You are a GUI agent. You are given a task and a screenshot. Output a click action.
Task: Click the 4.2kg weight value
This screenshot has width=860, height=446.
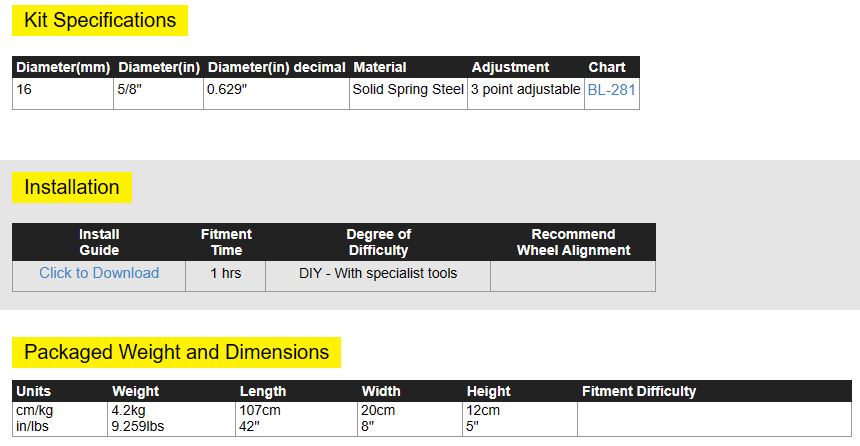point(129,410)
